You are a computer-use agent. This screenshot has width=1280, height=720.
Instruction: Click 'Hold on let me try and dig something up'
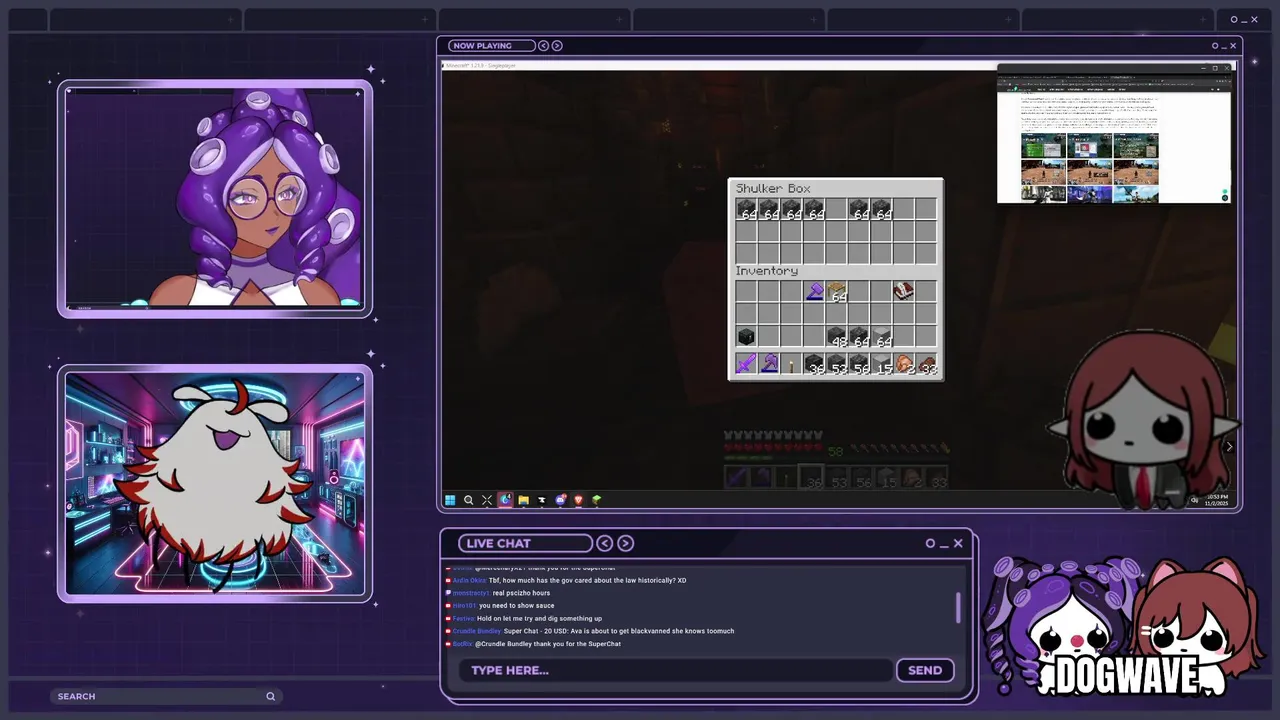point(539,618)
